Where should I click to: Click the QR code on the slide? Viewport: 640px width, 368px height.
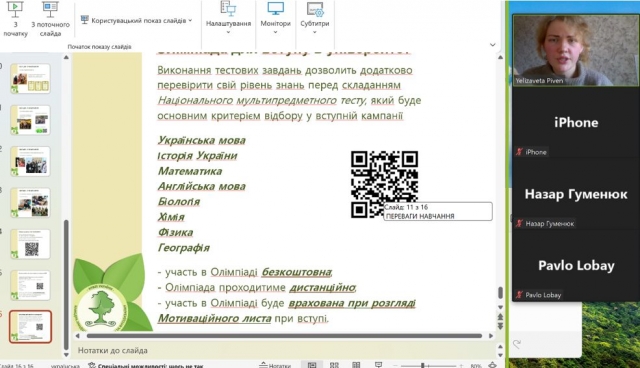click(384, 184)
